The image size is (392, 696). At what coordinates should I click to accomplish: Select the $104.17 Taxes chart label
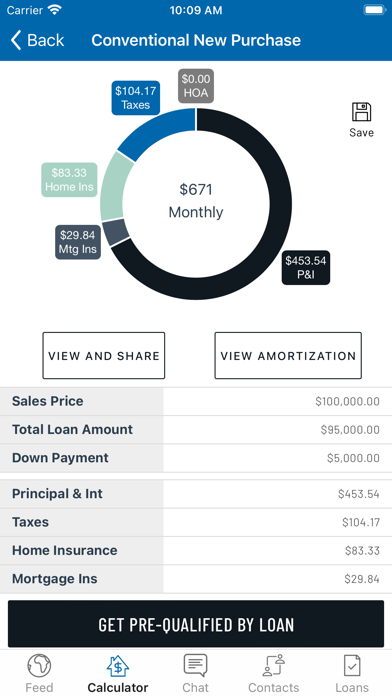pos(135,98)
